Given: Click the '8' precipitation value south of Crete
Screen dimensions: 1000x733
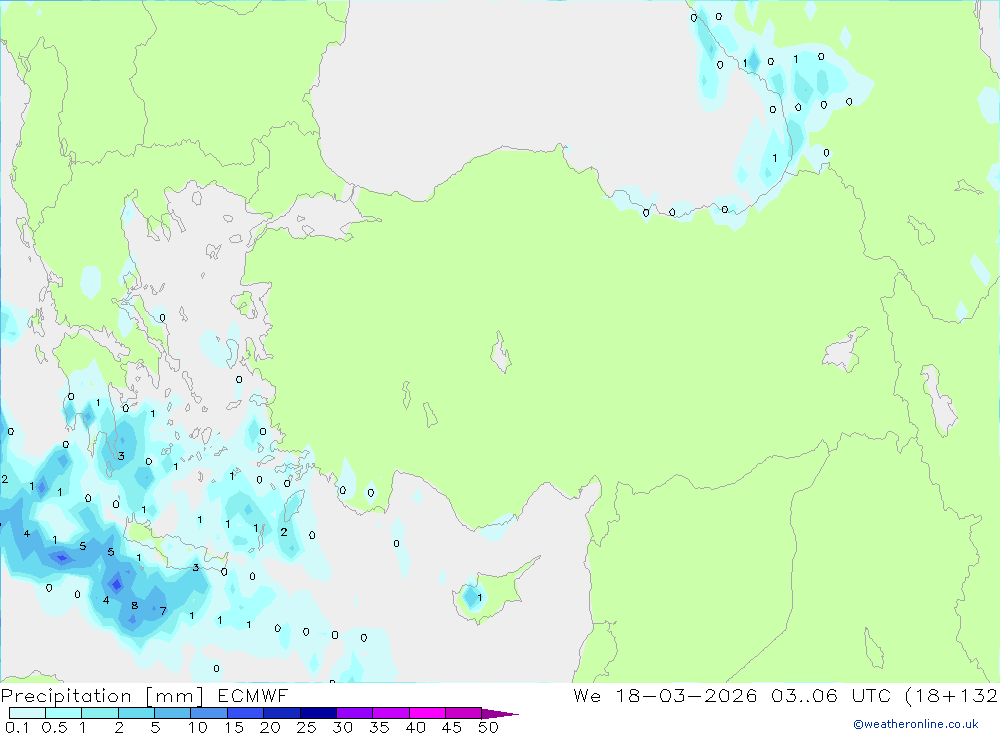Looking at the screenshot, I should pos(134,605).
